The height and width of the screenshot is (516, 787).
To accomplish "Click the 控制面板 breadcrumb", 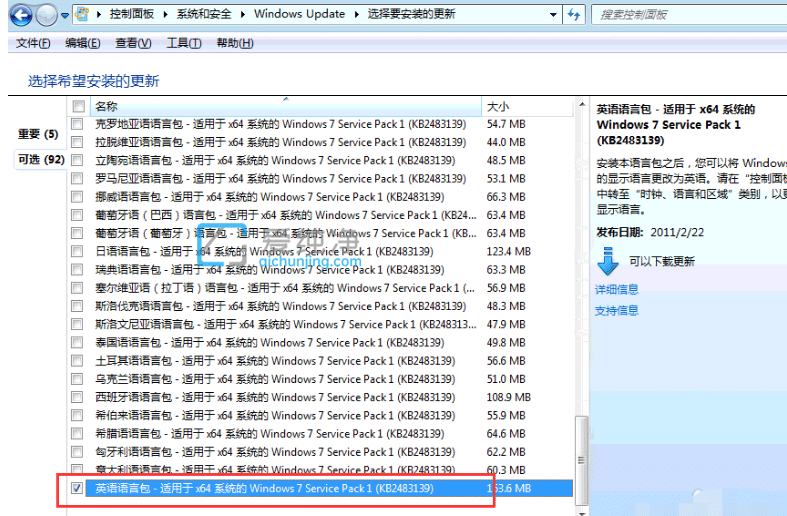I will [132, 14].
